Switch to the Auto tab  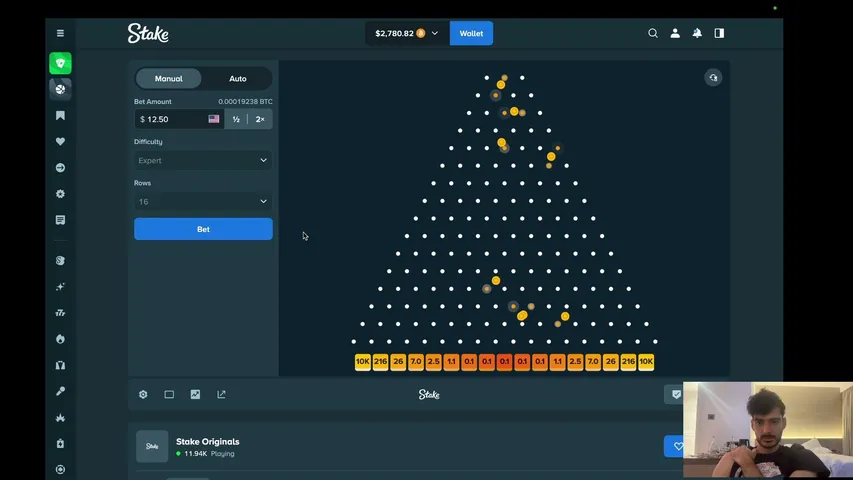(x=238, y=78)
